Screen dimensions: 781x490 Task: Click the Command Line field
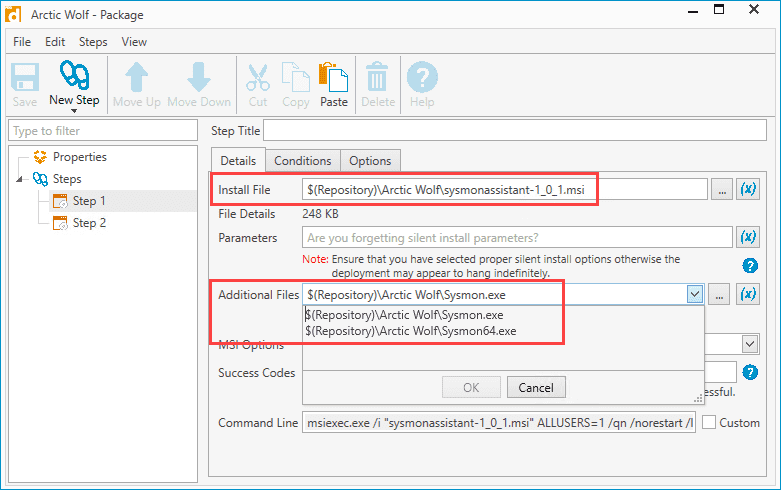[x=499, y=422]
